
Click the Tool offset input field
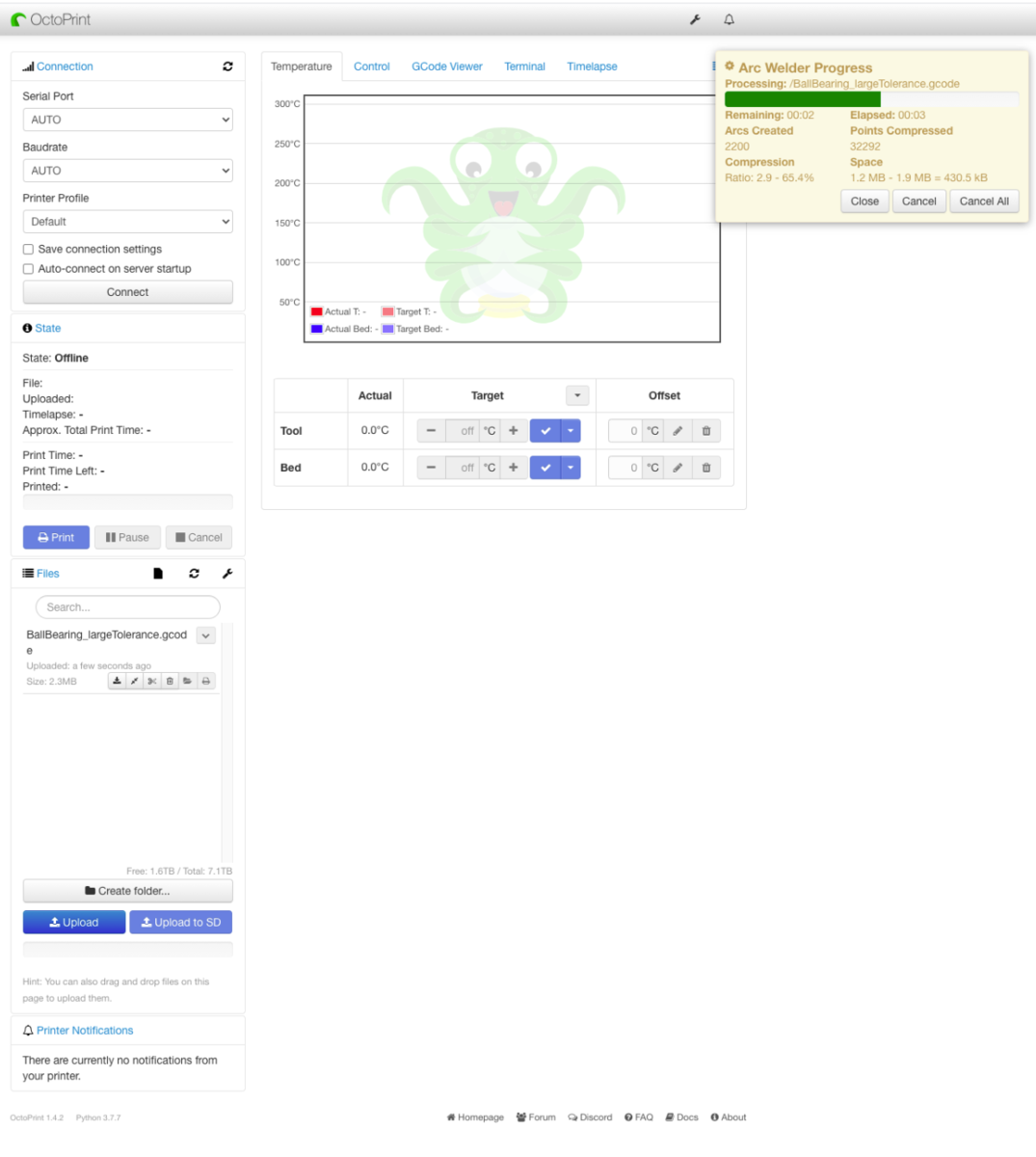pyautogui.click(x=625, y=431)
